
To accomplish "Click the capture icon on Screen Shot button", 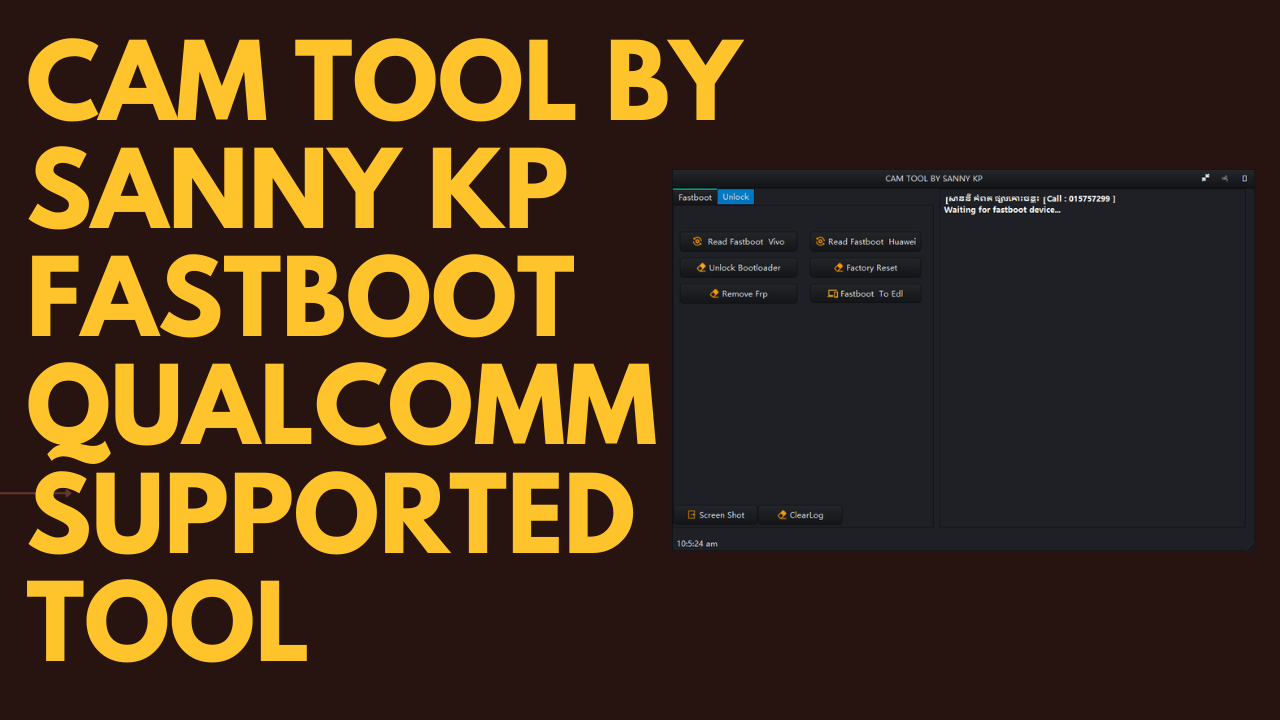I will pyautogui.click(x=692, y=515).
